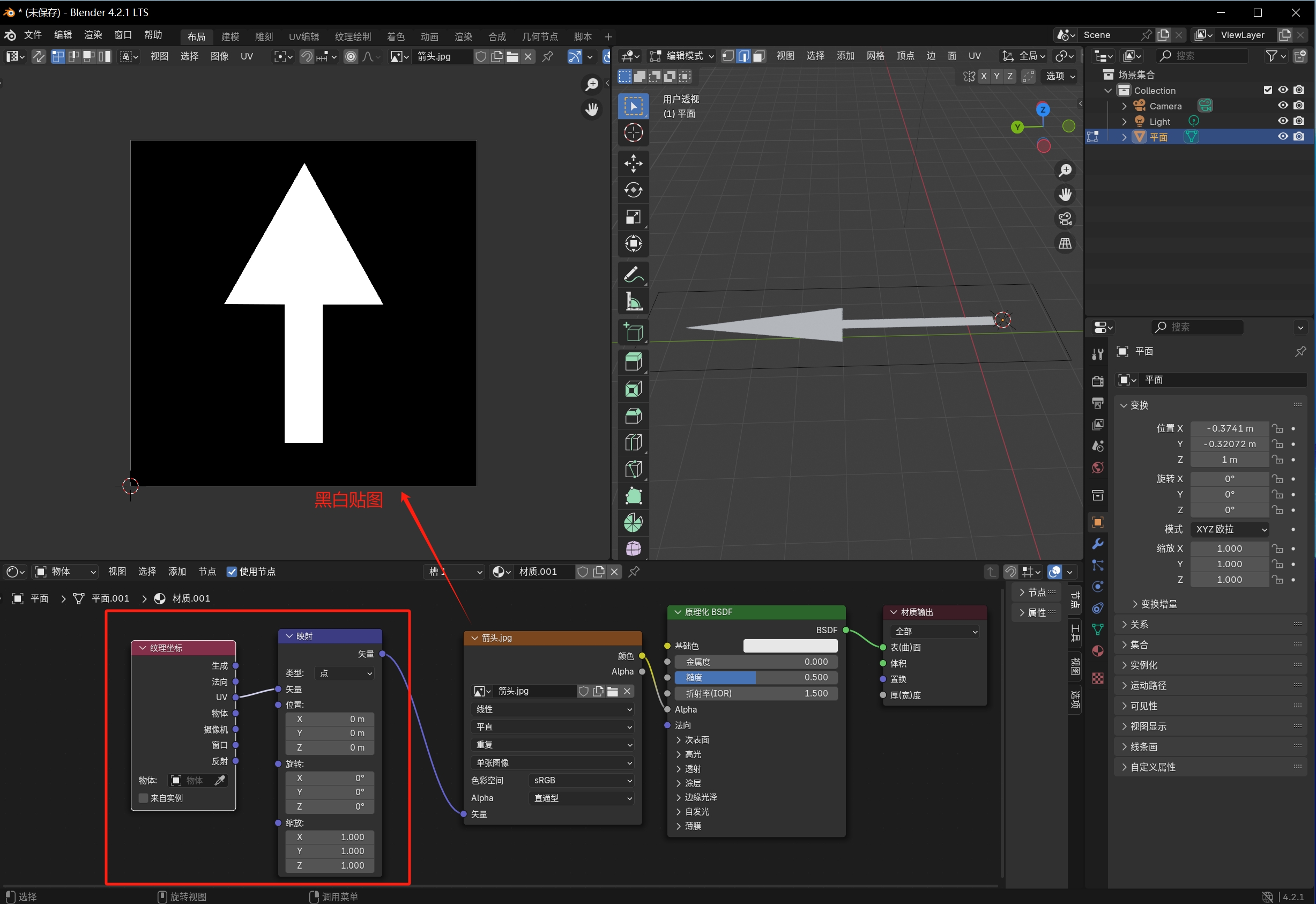Image resolution: width=1316 pixels, height=904 pixels.
Task: Select the Rotate tool icon
Action: pos(633,190)
